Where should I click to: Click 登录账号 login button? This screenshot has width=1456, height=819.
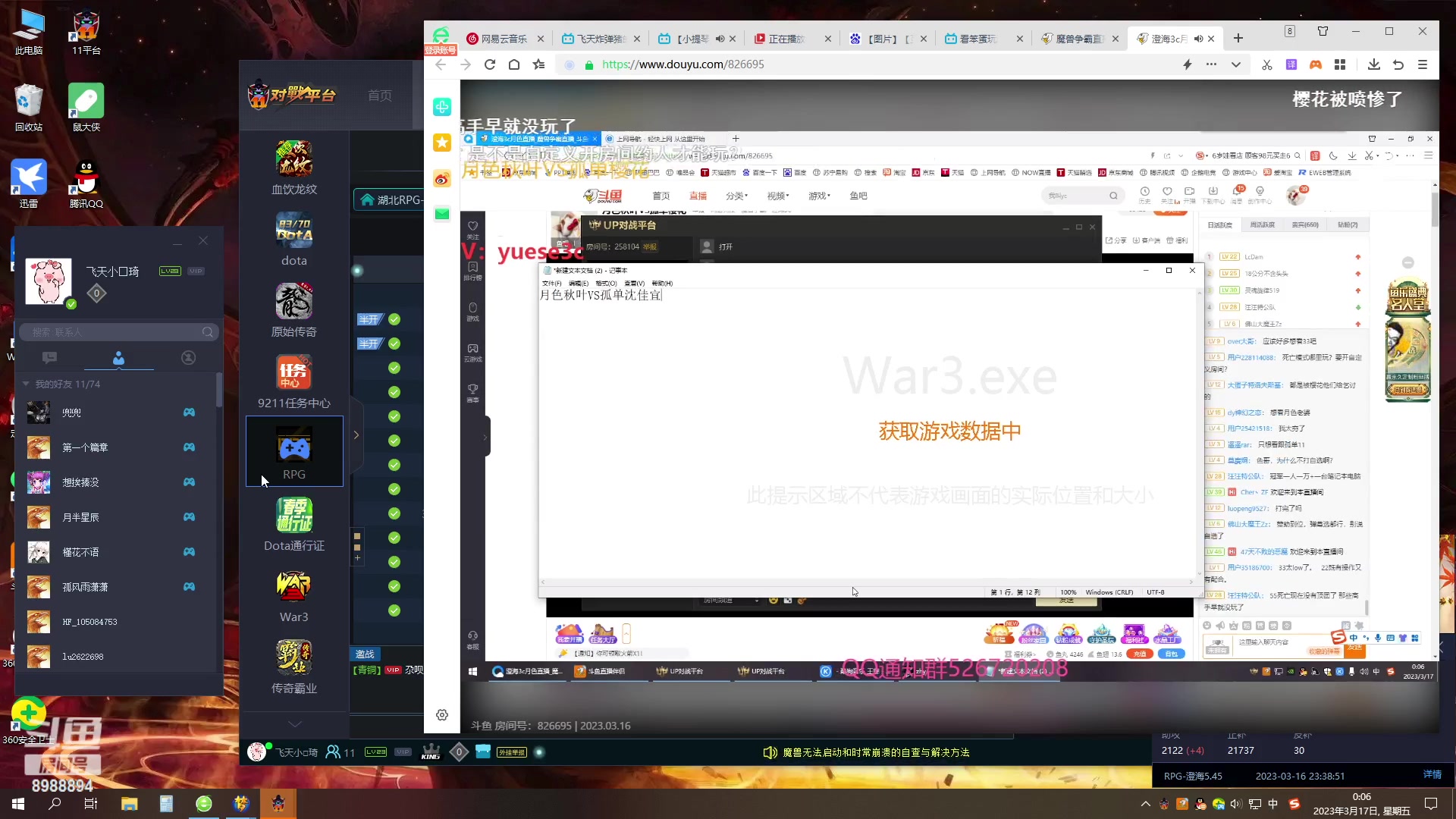pyautogui.click(x=441, y=50)
